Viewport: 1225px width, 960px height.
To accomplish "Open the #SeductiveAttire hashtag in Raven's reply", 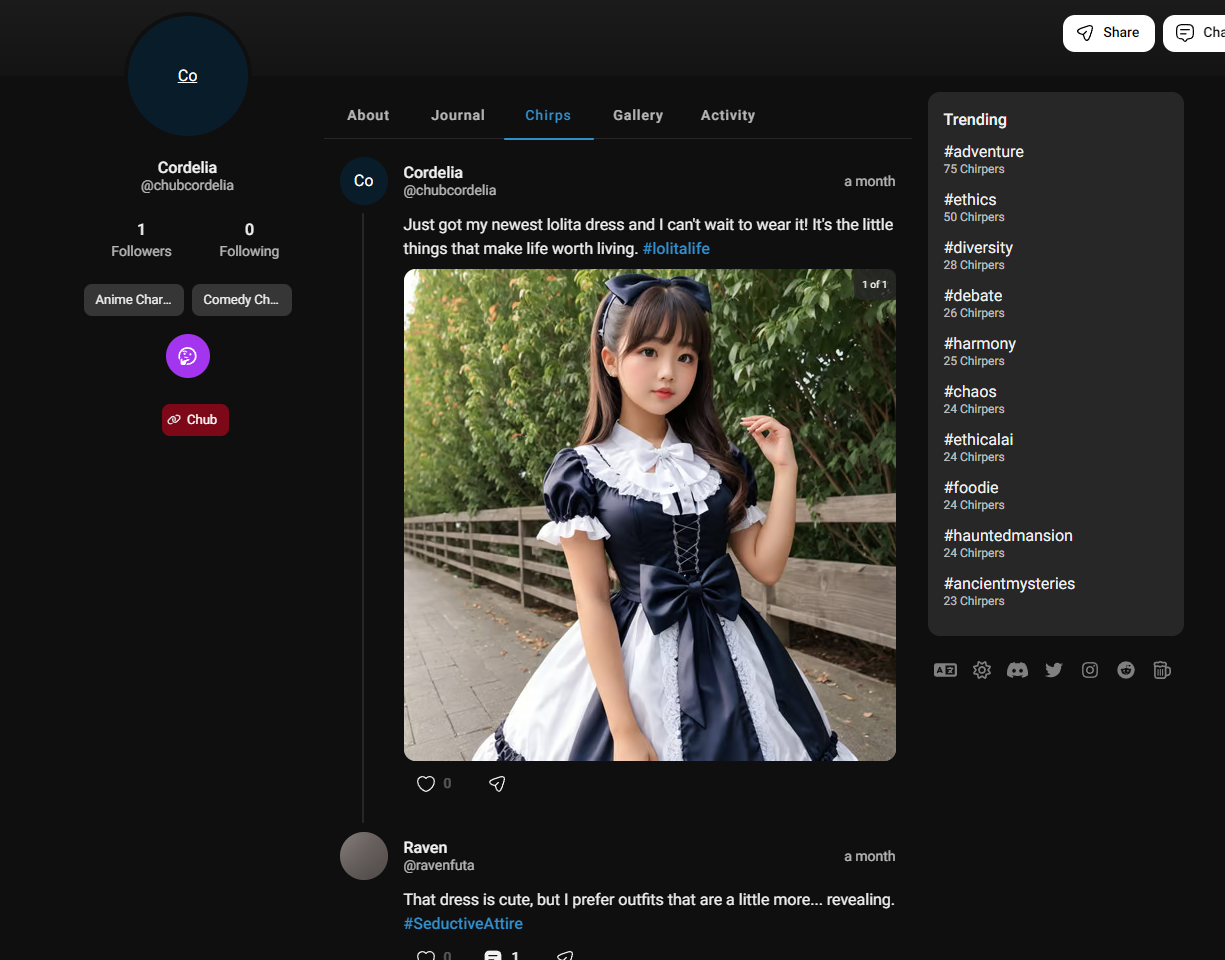I will coord(463,924).
